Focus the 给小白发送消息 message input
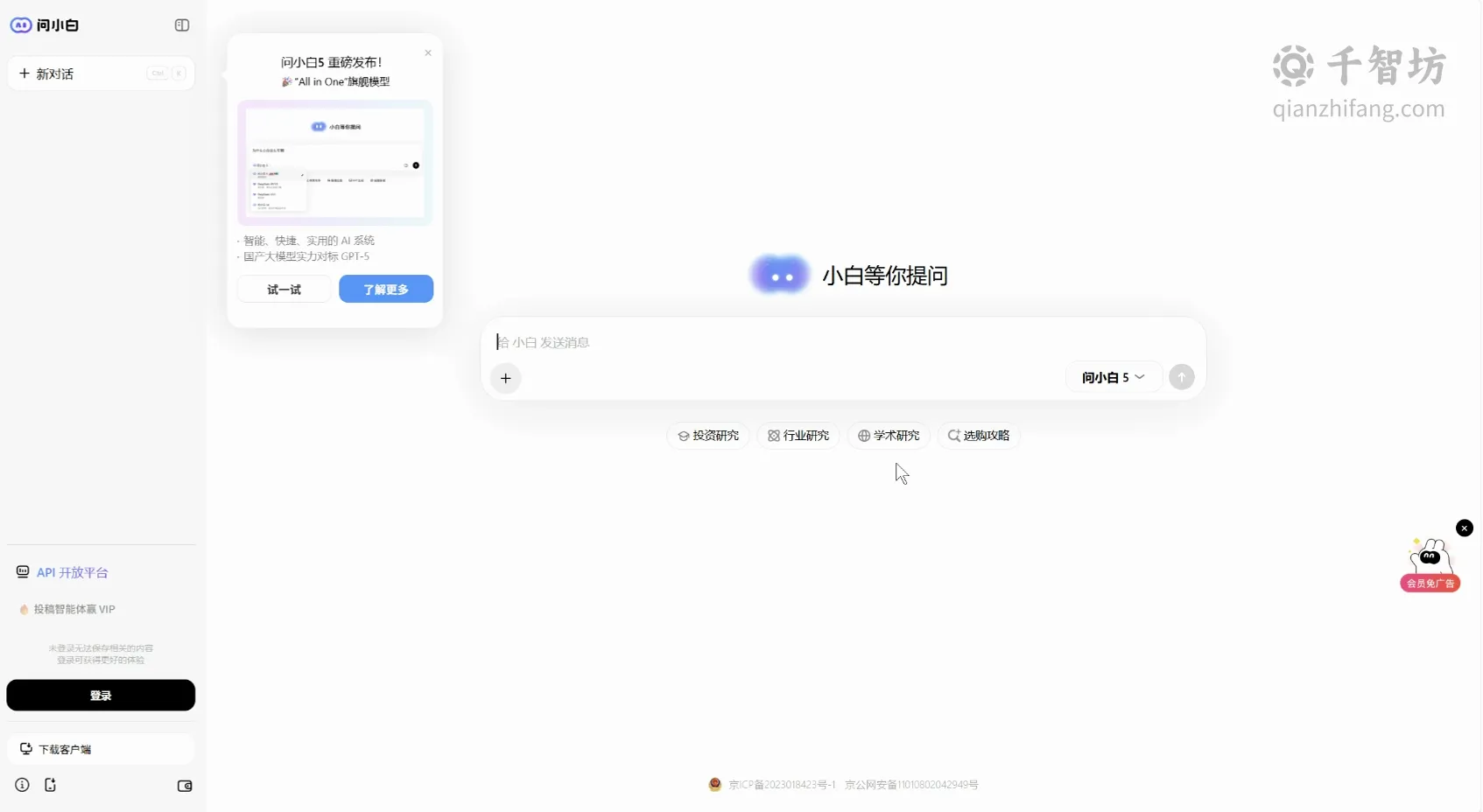The height and width of the screenshot is (812, 1483). tap(842, 342)
